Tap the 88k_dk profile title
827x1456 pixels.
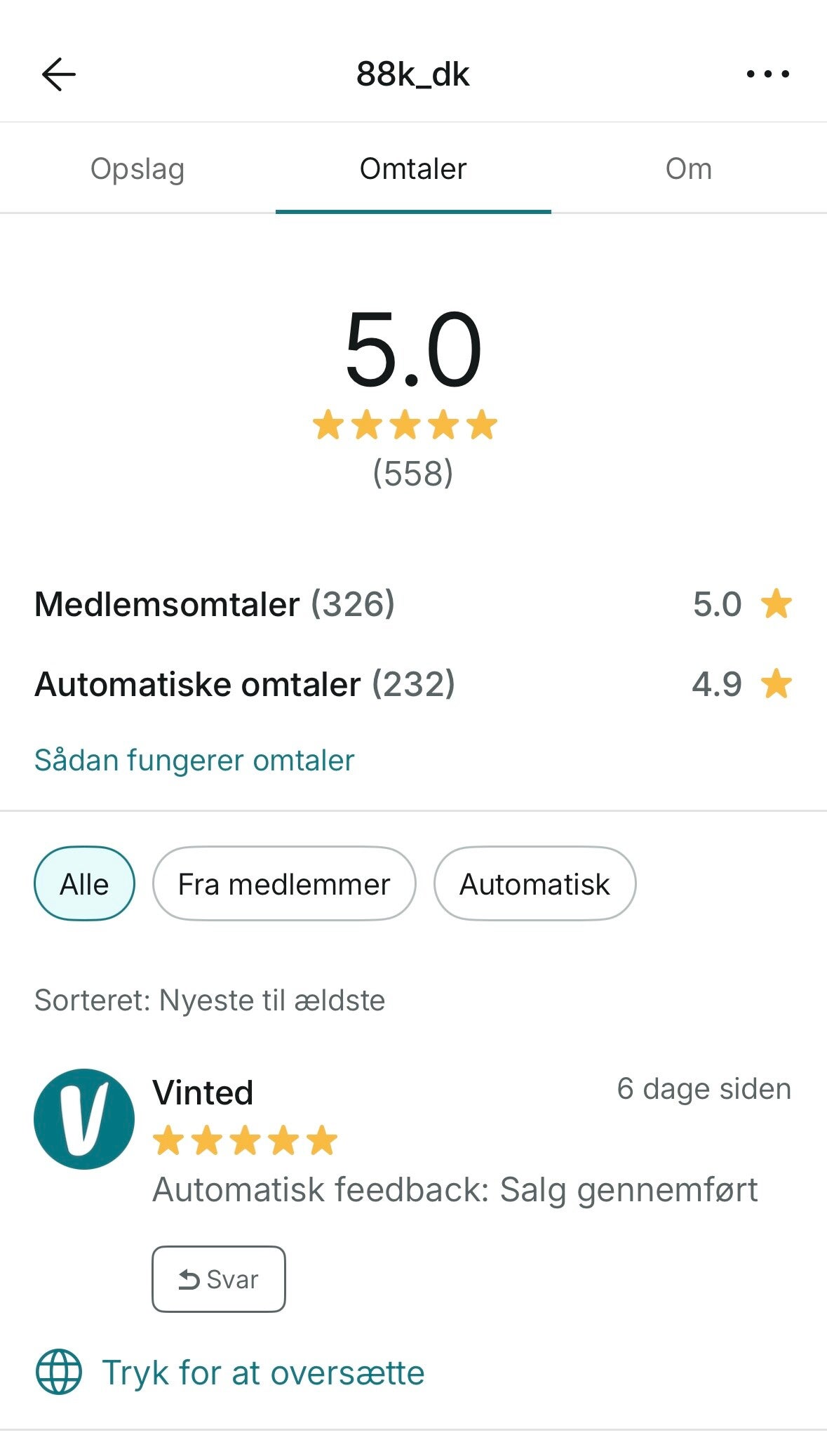412,74
